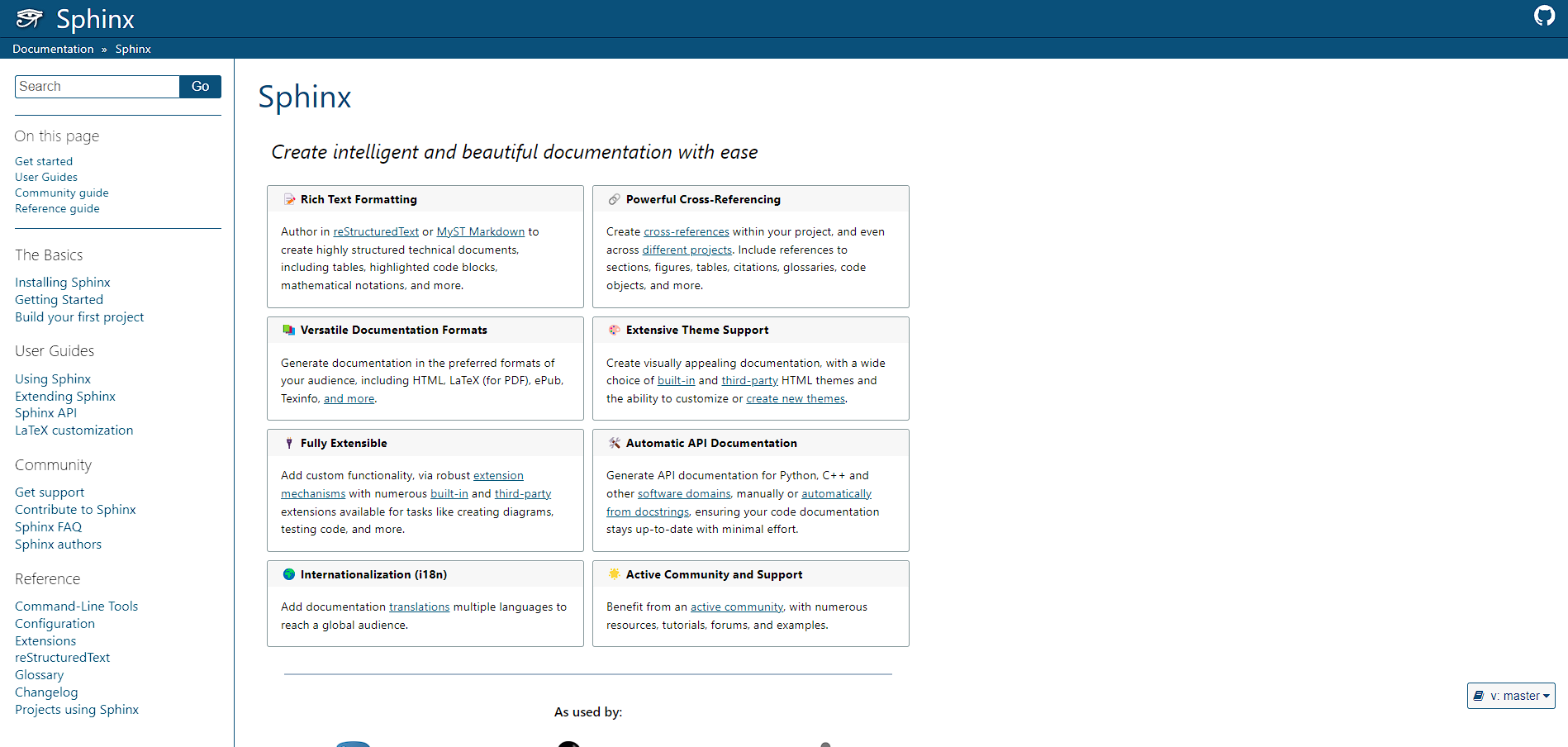This screenshot has width=1568, height=747.
Task: Focus the Search input field
Action: pyautogui.click(x=97, y=87)
